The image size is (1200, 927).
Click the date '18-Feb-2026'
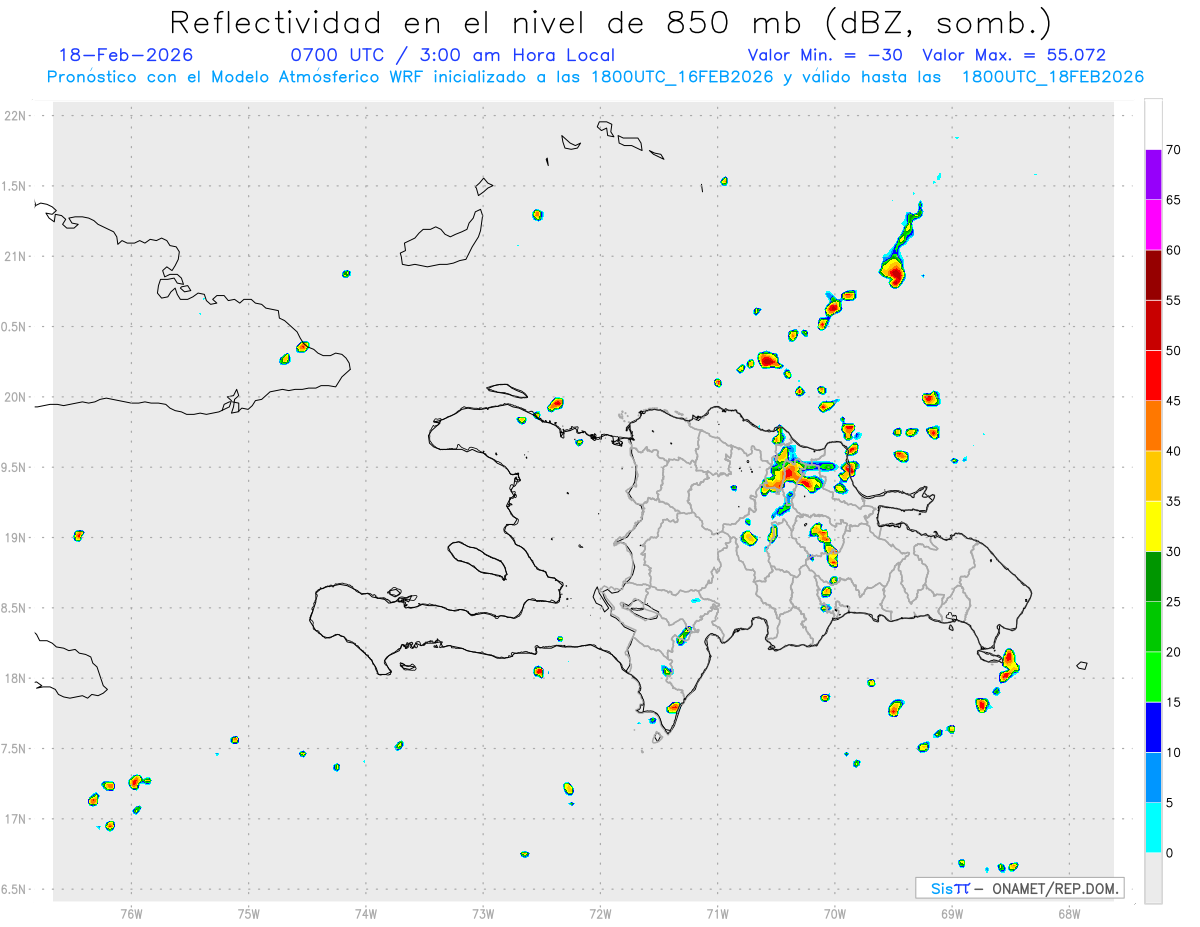(x=126, y=55)
